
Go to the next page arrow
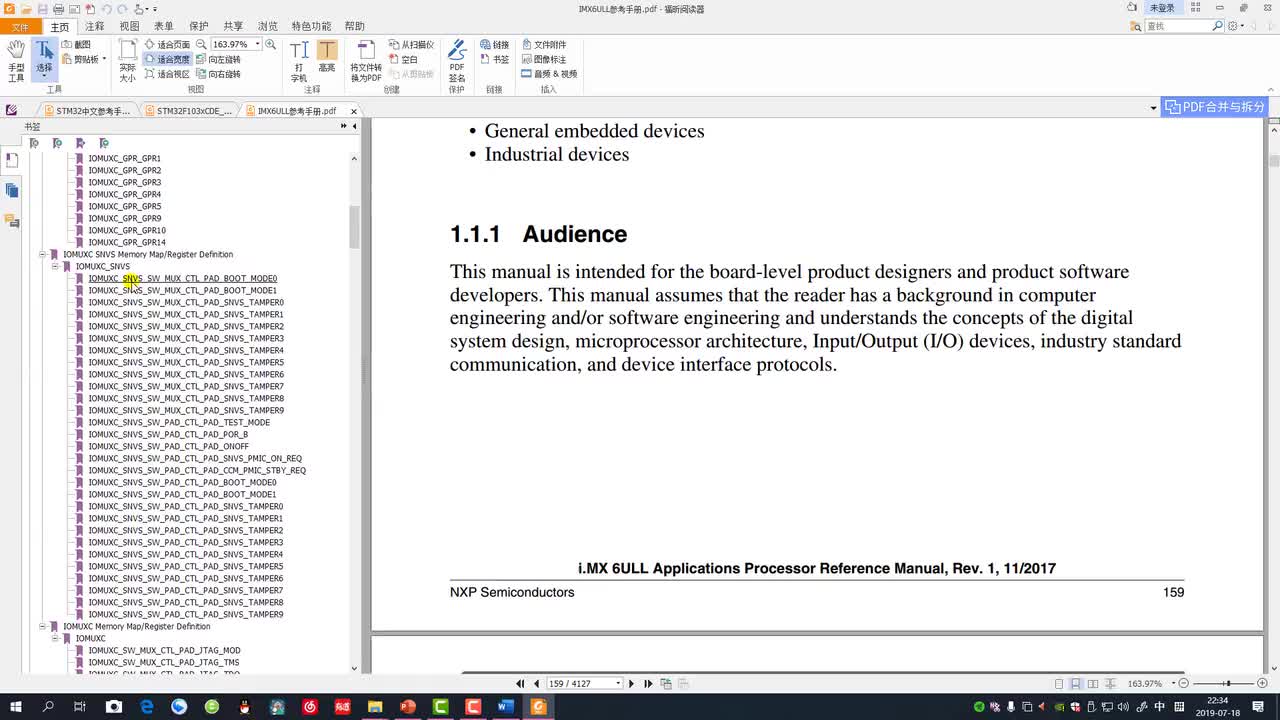pos(631,683)
